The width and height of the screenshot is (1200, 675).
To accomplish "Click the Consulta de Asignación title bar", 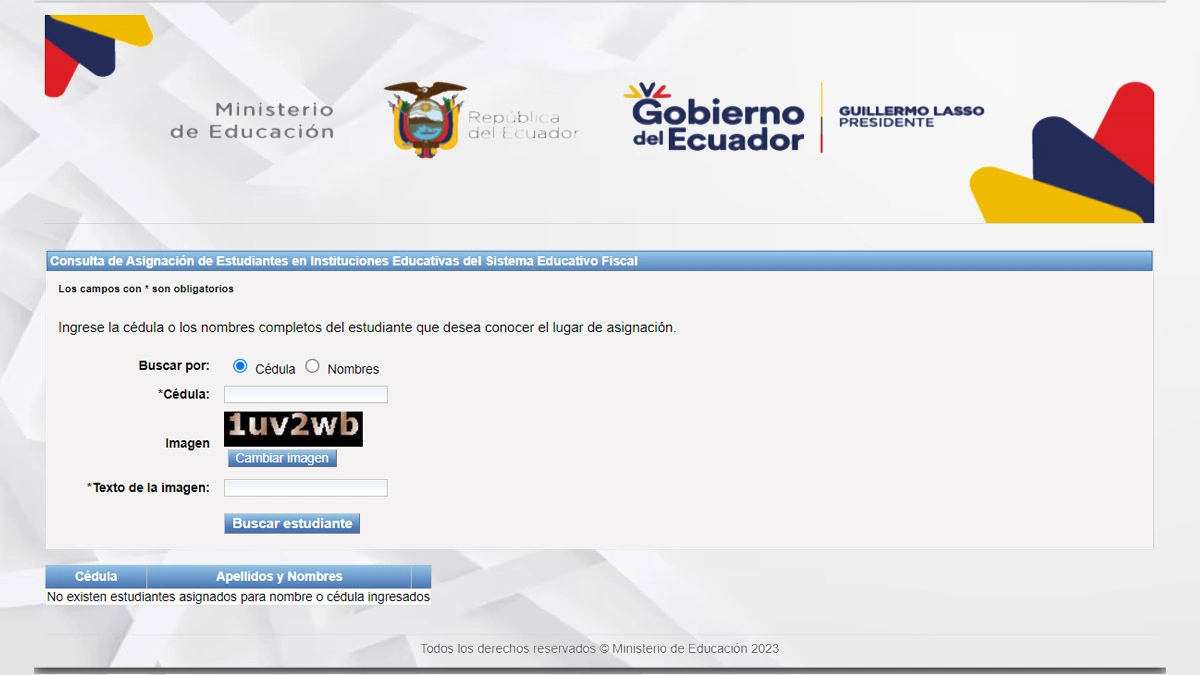I will tap(344, 261).
